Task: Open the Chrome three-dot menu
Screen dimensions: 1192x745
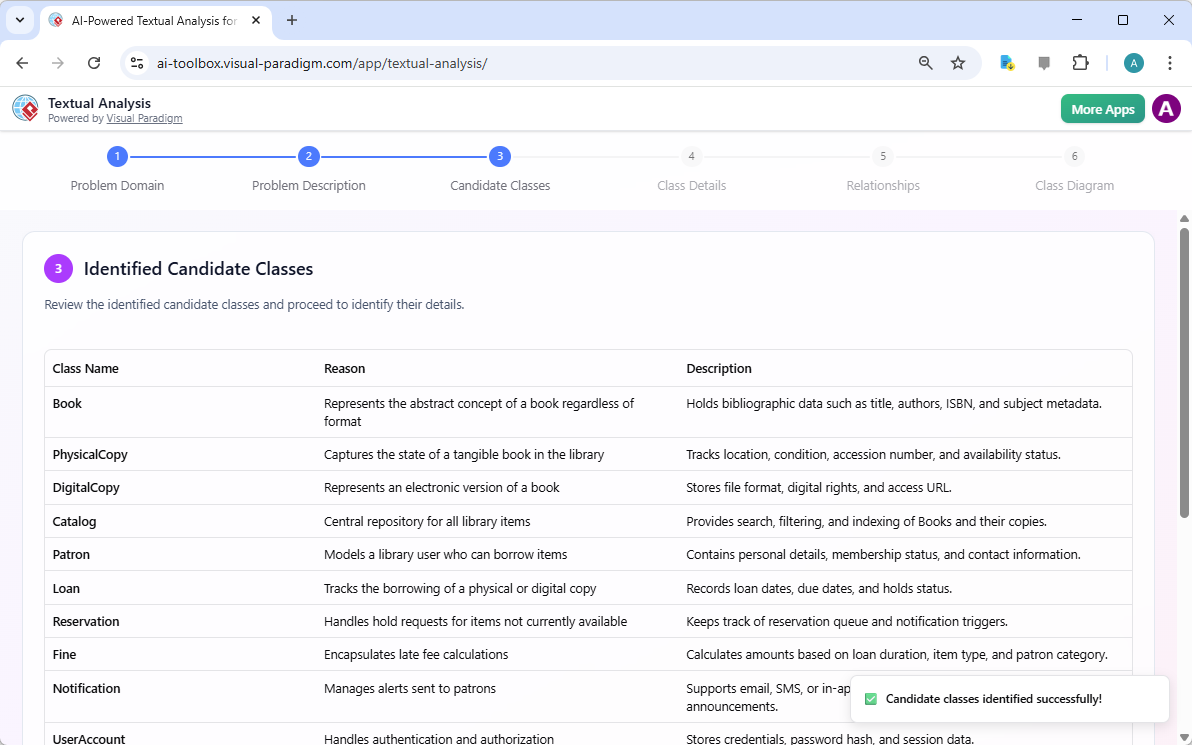Action: point(1170,63)
